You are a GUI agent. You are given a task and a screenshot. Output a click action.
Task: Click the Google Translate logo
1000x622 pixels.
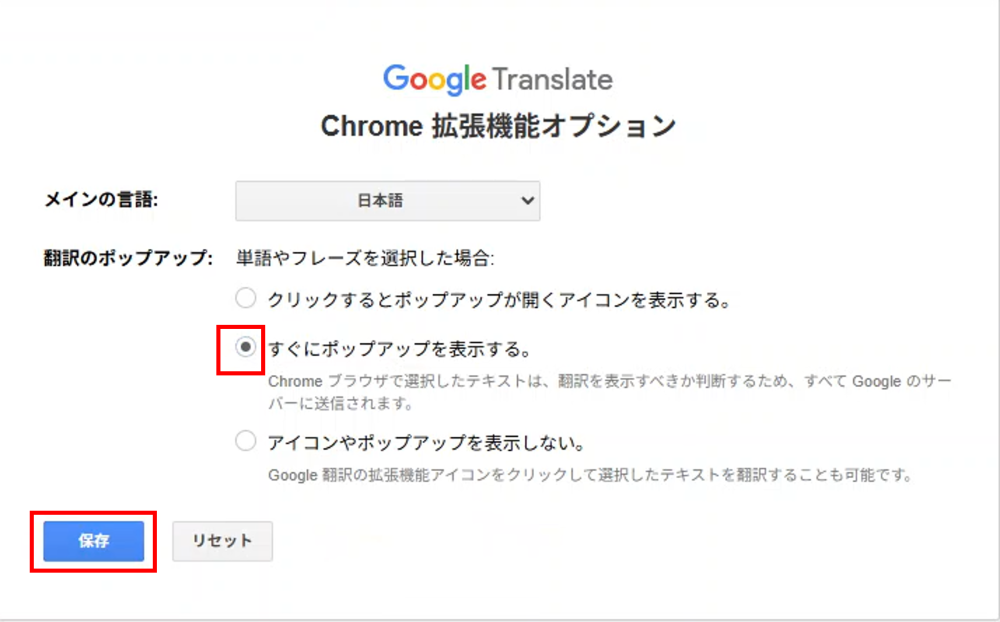click(x=498, y=78)
